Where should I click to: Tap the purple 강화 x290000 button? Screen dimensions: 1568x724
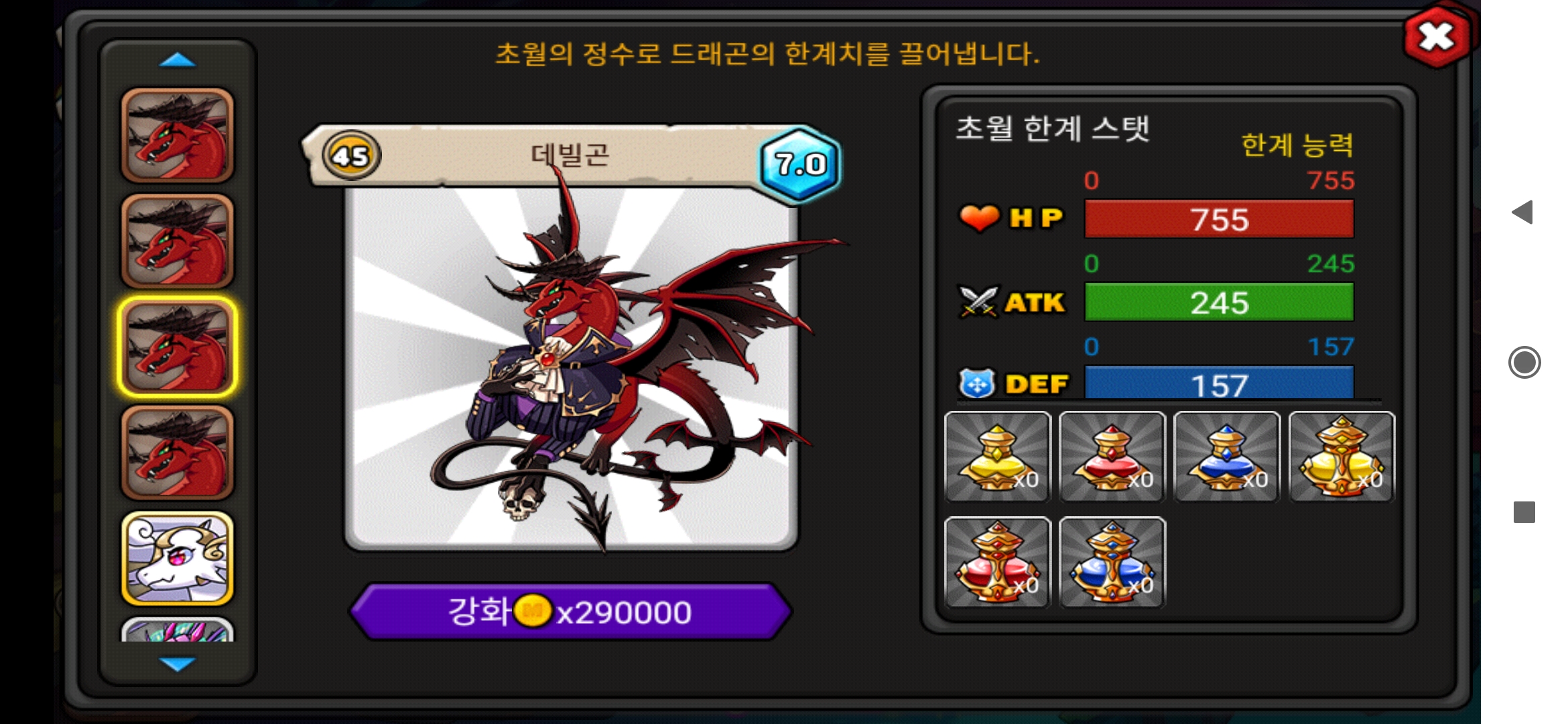coord(571,611)
